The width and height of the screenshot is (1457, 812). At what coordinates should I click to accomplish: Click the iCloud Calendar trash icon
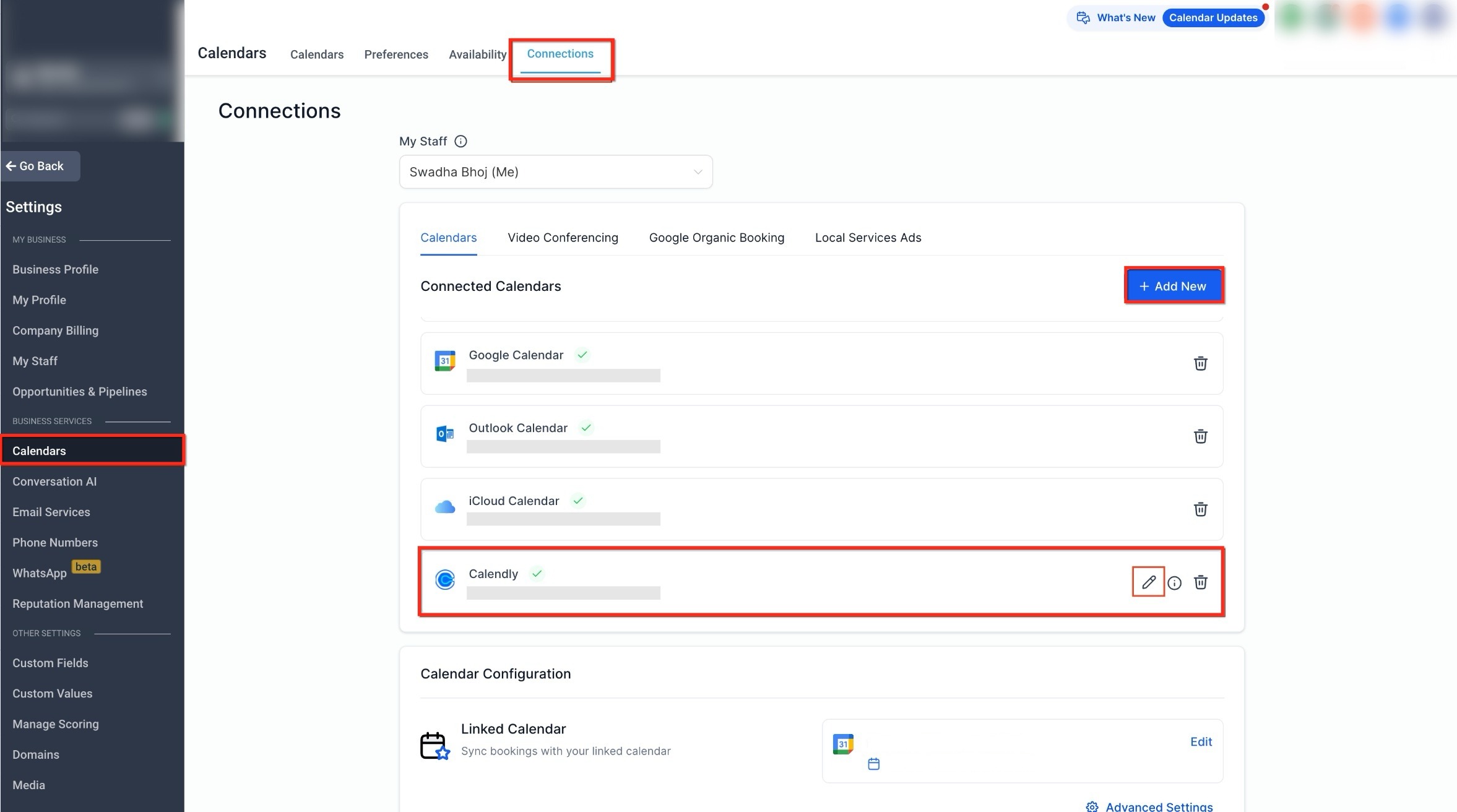pyautogui.click(x=1200, y=509)
